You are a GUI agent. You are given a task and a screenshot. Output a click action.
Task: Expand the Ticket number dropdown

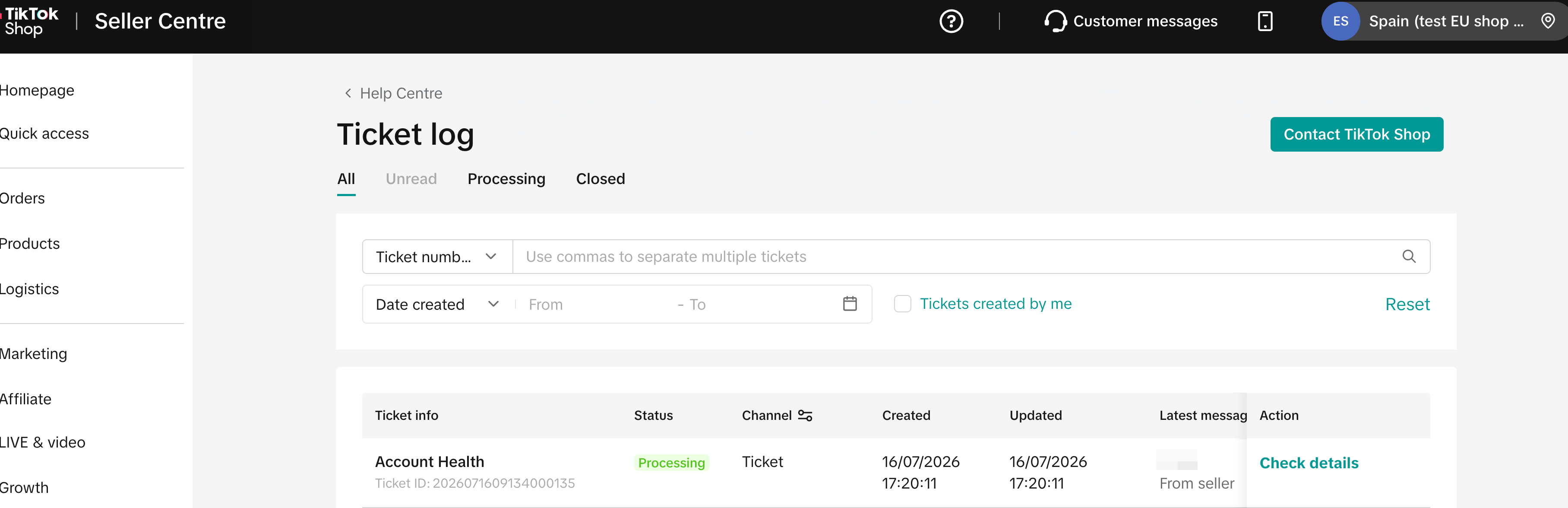click(437, 257)
